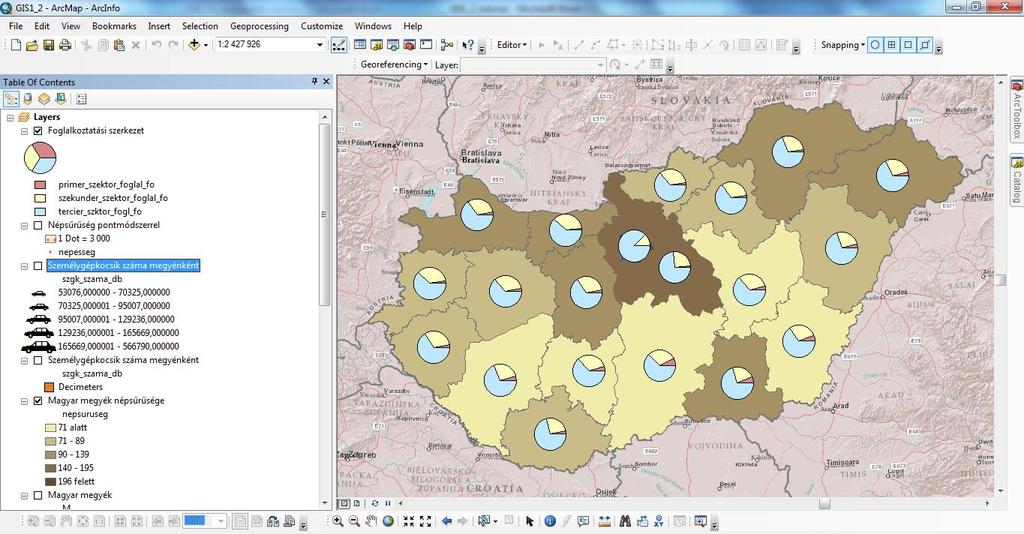Go back to previous extent arrow
This screenshot has width=1024, height=534.
[x=447, y=521]
